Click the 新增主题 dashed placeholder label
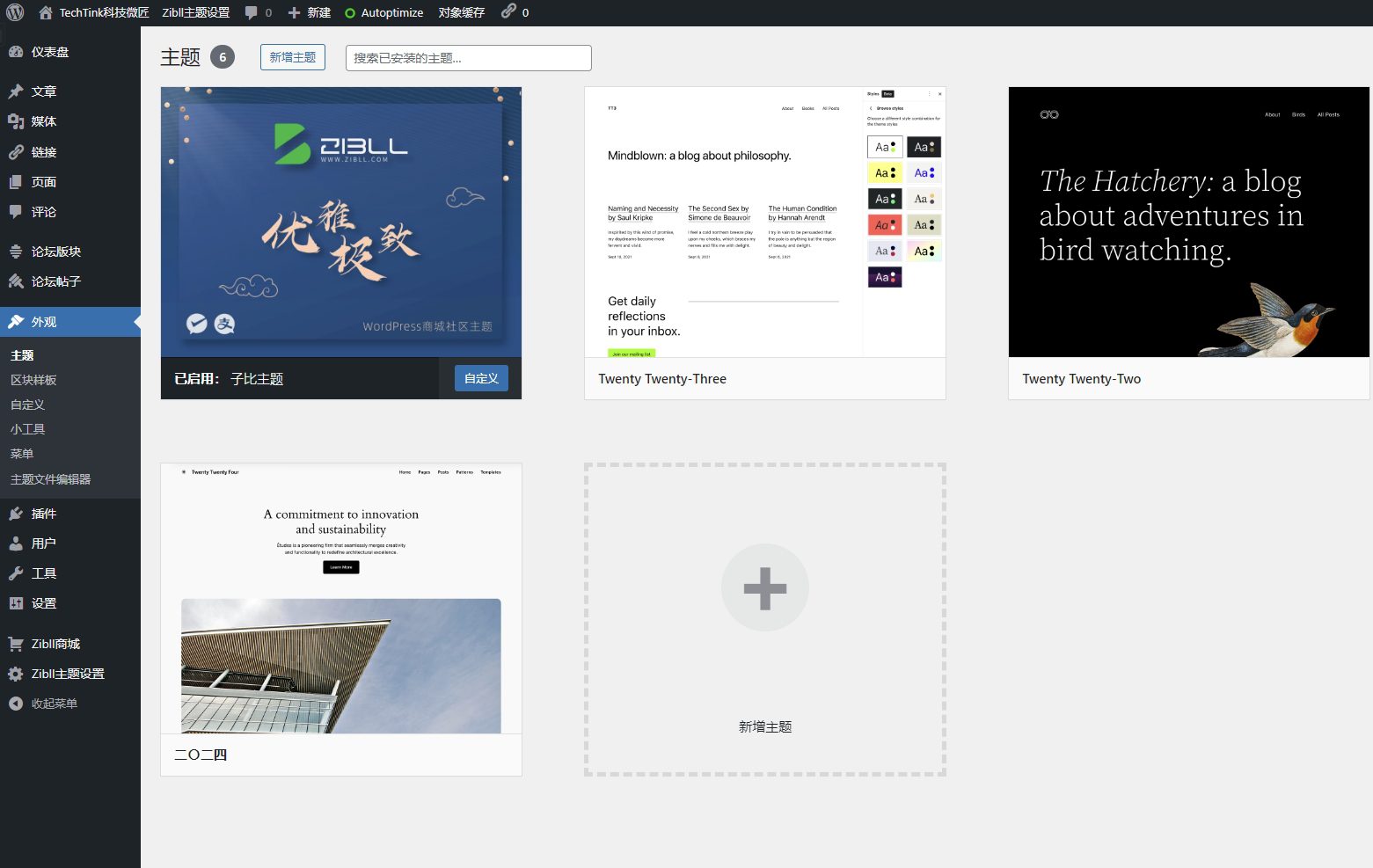 click(x=765, y=726)
